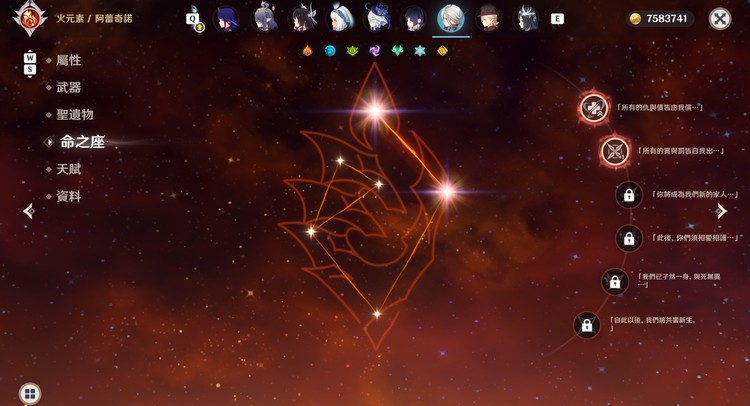Screen dimensions: 750x406
Task: Click the label text「所有的仇與債皆由我償…」
Action: click(x=659, y=108)
